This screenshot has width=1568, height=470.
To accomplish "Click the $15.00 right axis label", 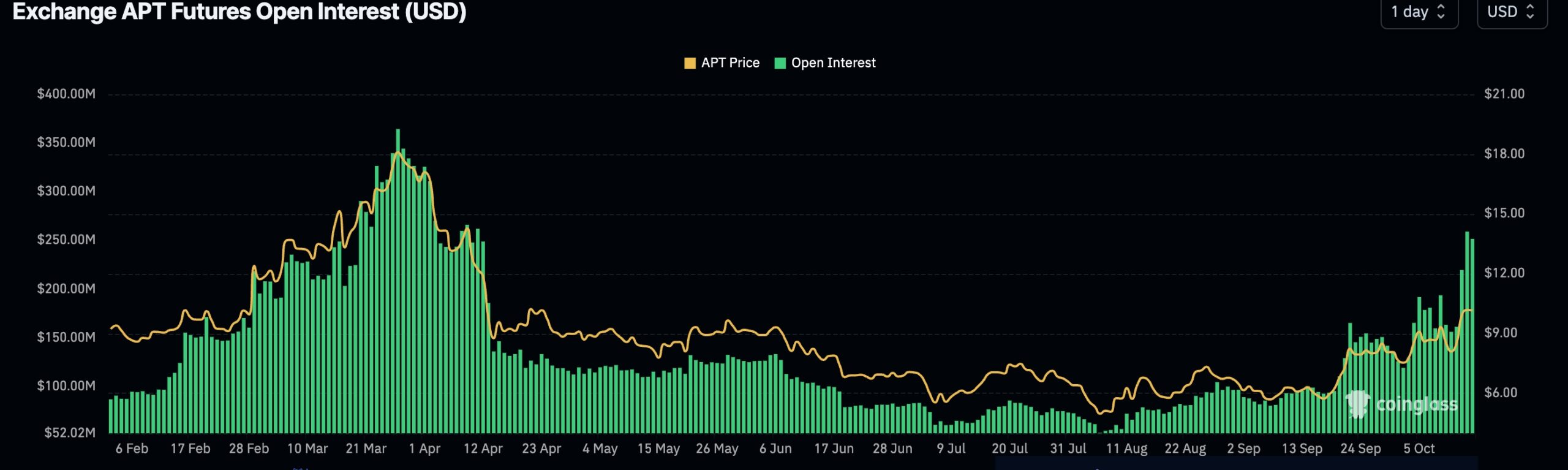I will [1504, 213].
